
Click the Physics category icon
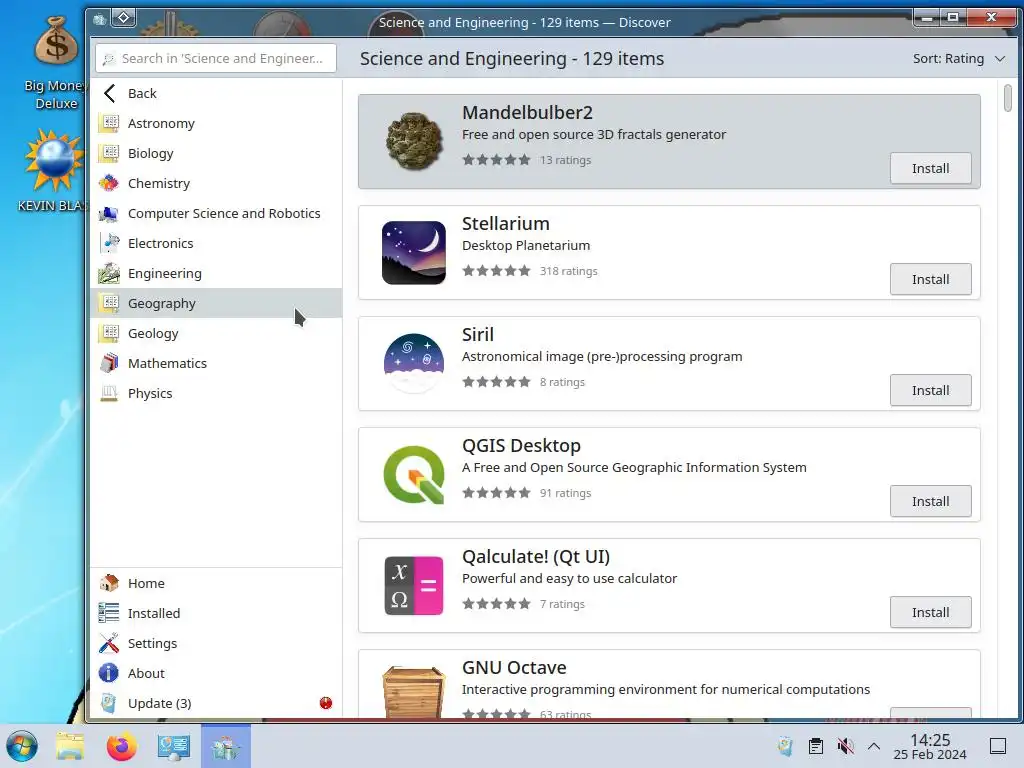(109, 394)
